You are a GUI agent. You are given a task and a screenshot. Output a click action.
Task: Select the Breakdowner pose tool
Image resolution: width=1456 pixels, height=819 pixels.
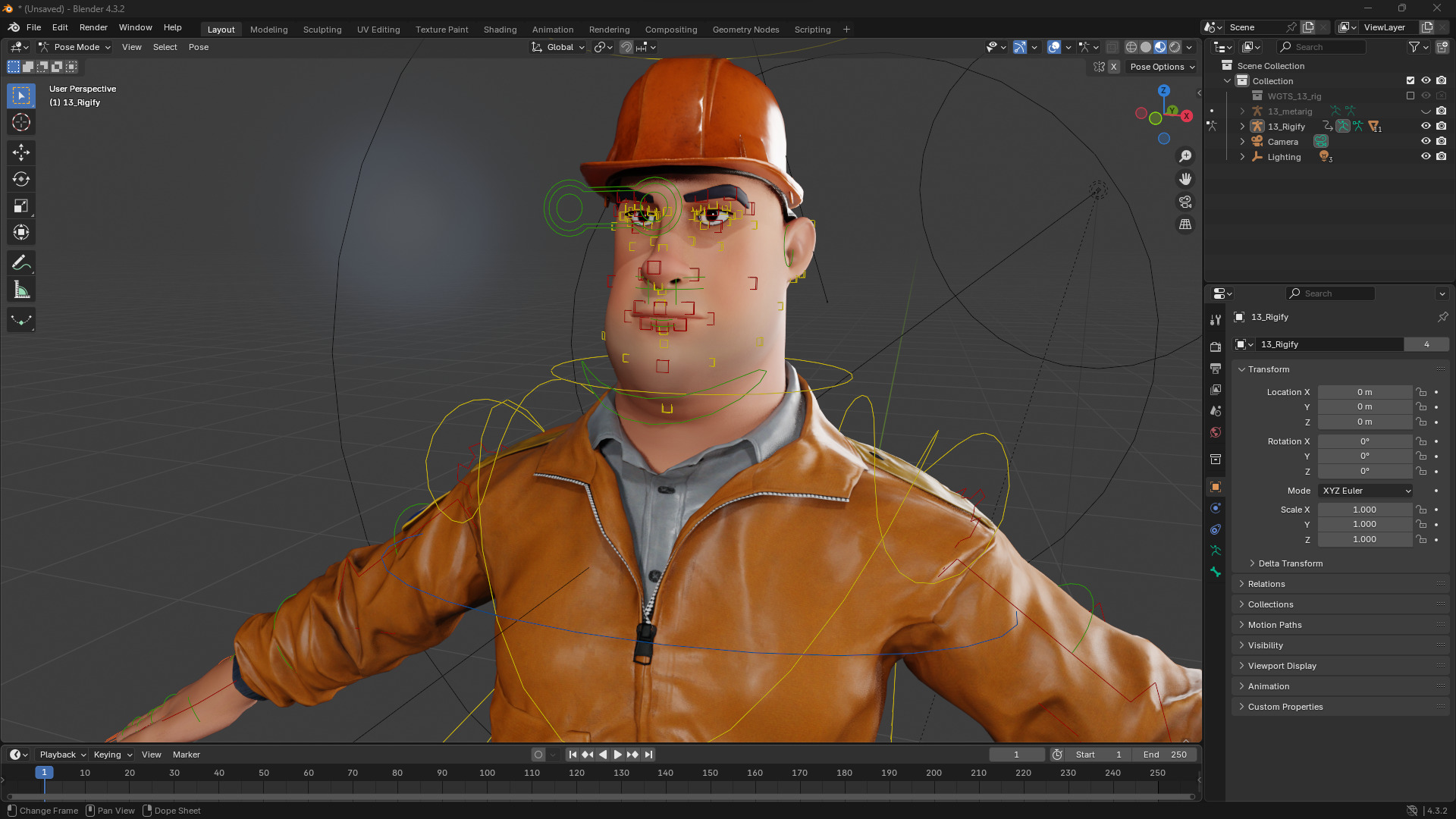21,320
